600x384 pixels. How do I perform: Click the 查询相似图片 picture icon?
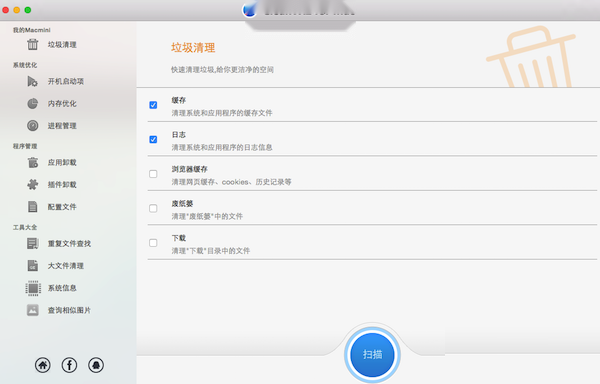(33, 310)
